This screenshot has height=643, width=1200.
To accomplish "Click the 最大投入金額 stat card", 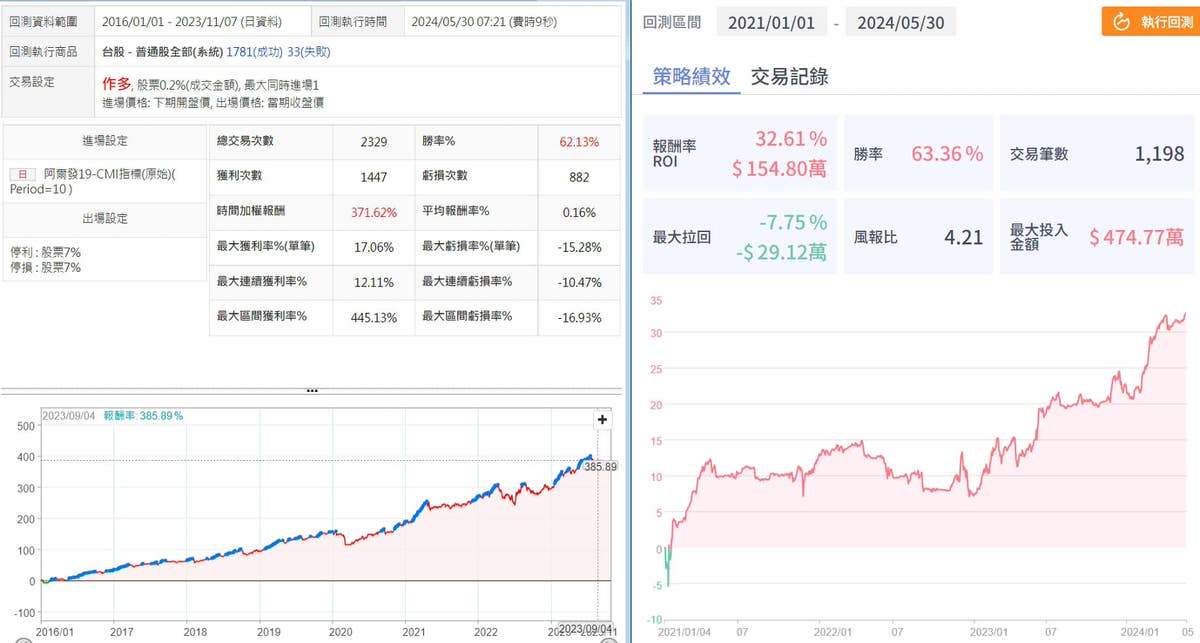I will [x=1096, y=237].
